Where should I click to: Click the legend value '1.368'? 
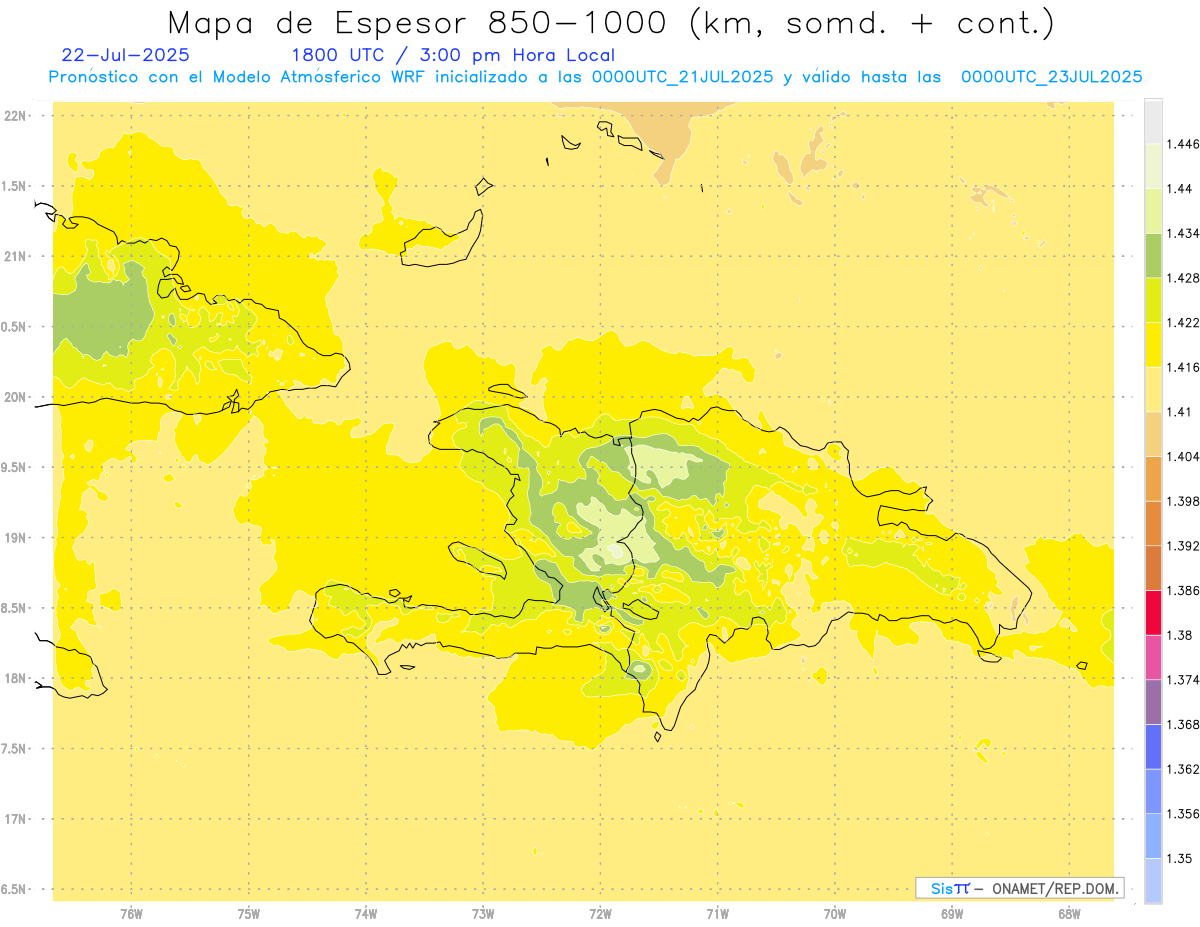coord(1182,724)
